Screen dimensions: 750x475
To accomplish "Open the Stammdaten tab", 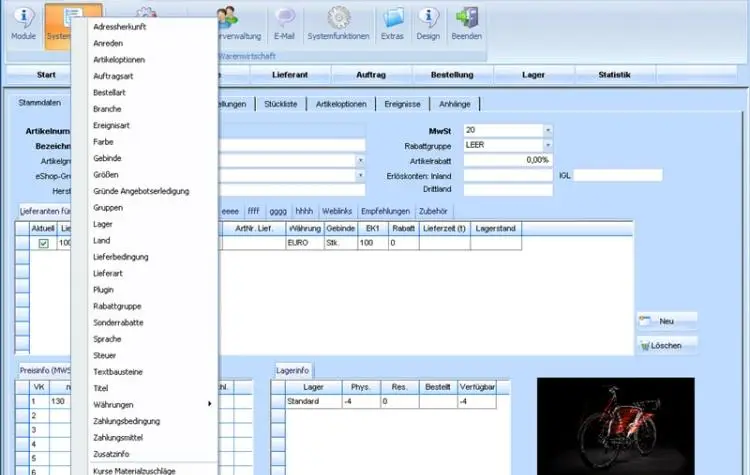I will click(40, 102).
